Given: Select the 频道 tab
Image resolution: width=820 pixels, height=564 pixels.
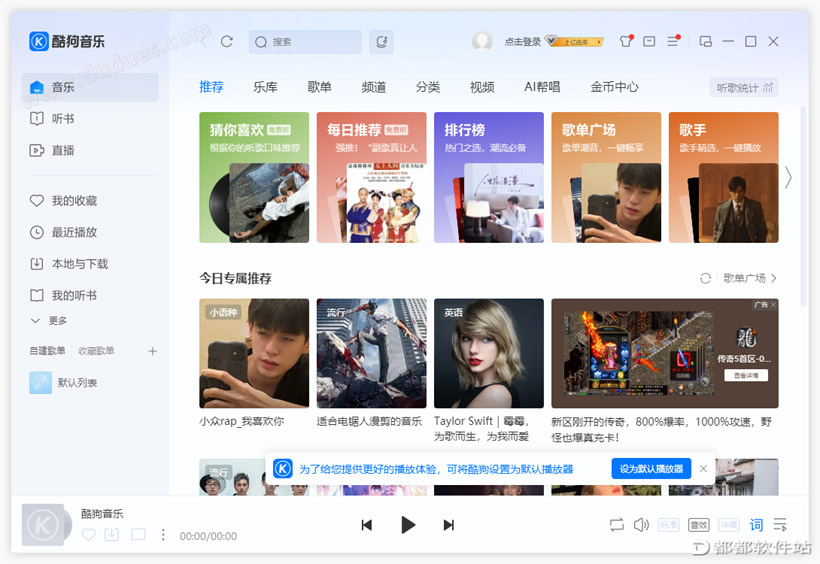Looking at the screenshot, I should [373, 87].
